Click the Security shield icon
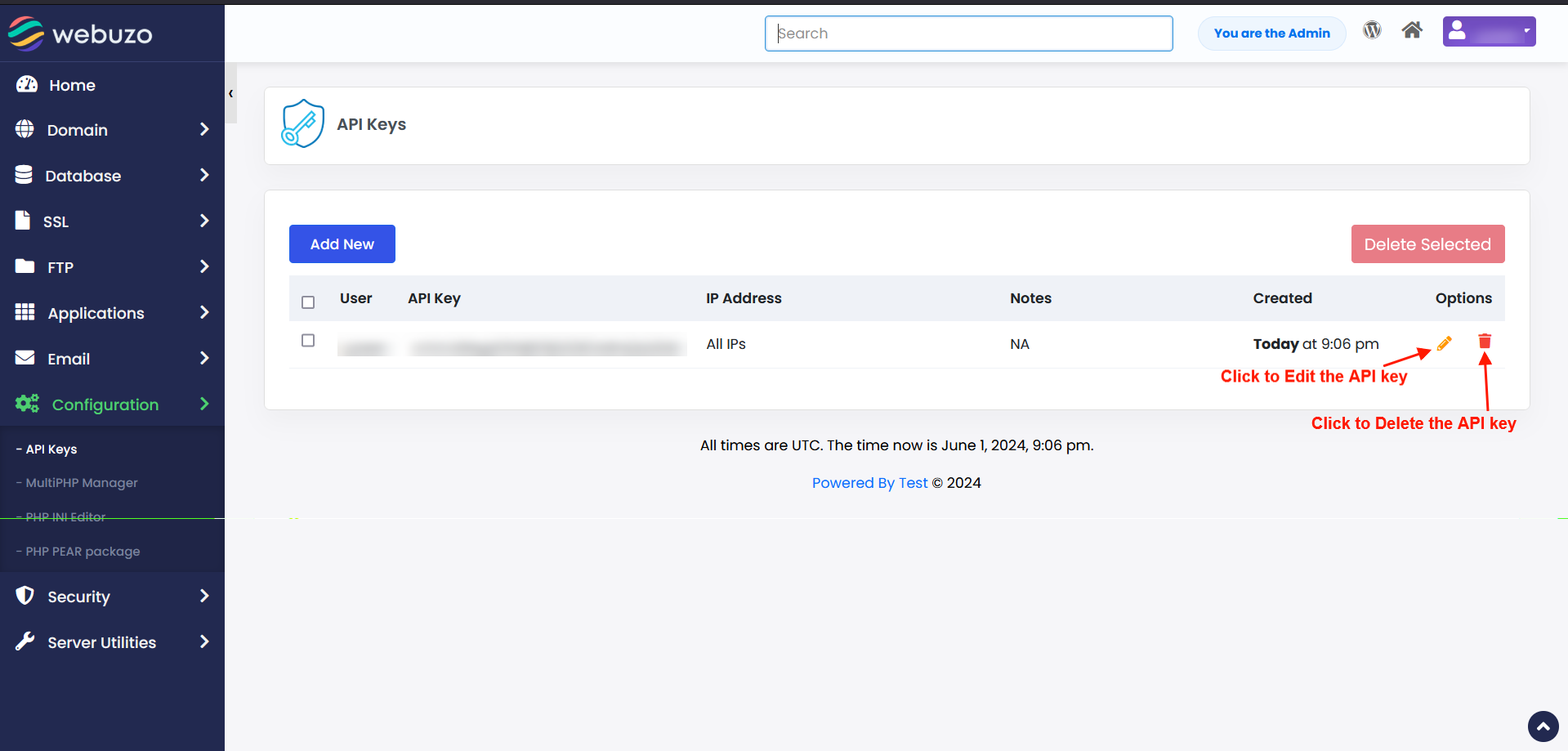The width and height of the screenshot is (1568, 751). [25, 595]
